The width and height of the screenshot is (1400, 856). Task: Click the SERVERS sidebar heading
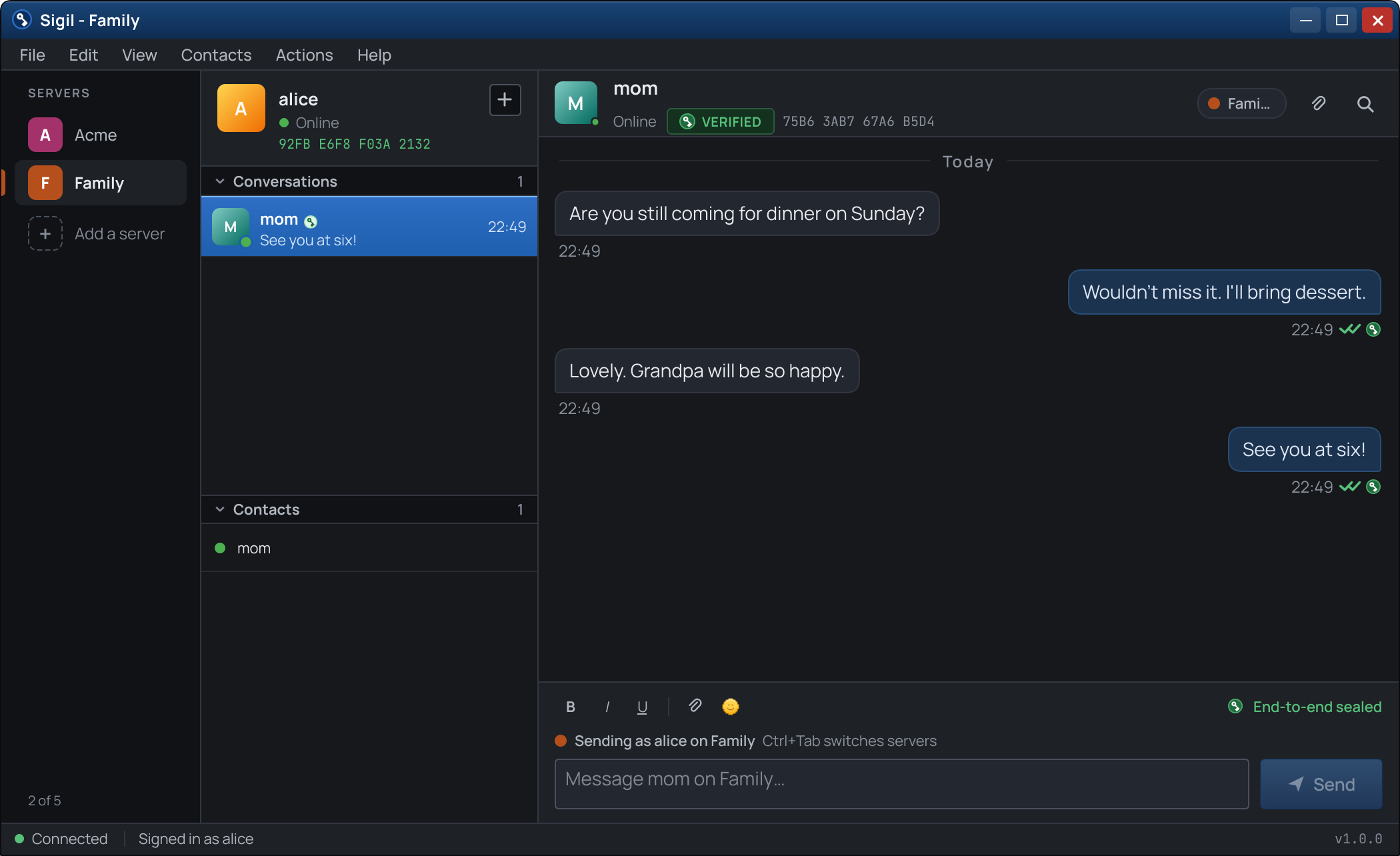pyautogui.click(x=59, y=93)
